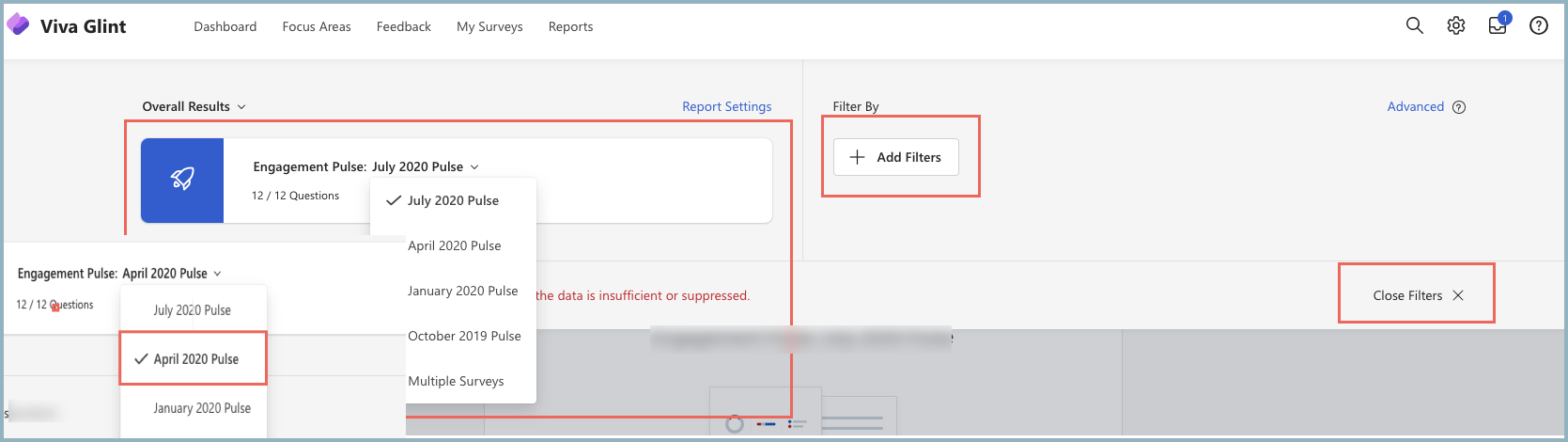This screenshot has width=1568, height=442.
Task: Select checked April 2020 Pulse in lower-left menu
Action: click(x=194, y=358)
